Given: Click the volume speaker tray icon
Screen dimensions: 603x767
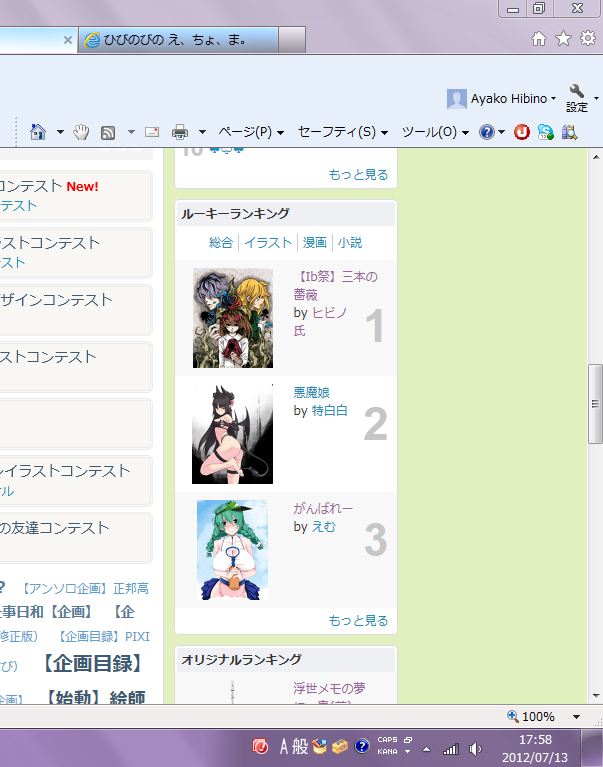Looking at the screenshot, I should (474, 749).
